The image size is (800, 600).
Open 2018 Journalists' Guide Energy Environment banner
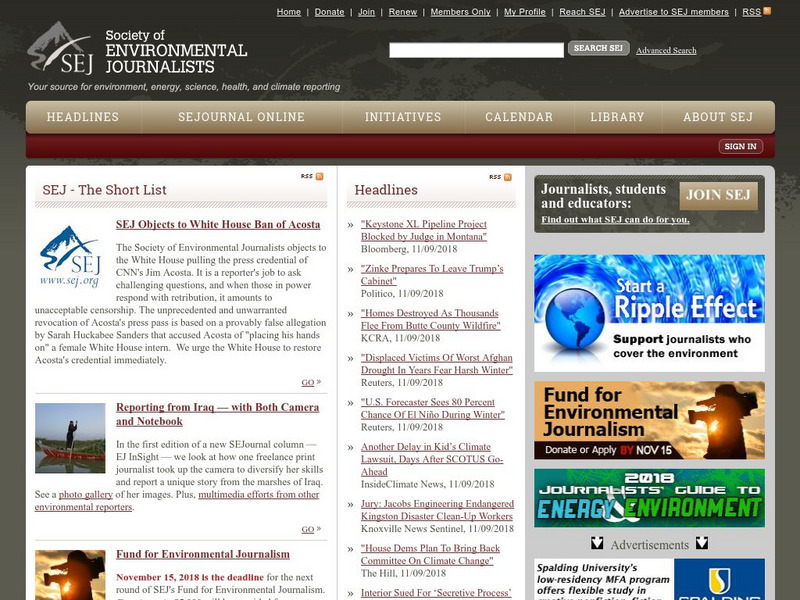click(x=649, y=498)
